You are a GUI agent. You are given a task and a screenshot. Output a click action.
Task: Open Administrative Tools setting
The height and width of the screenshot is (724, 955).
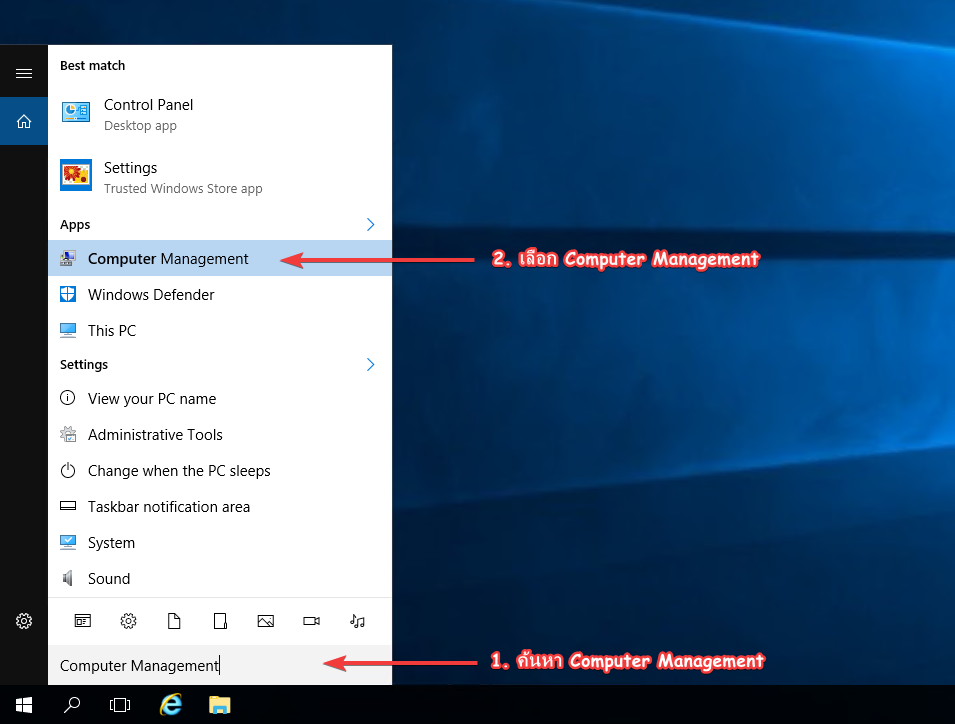[220, 435]
